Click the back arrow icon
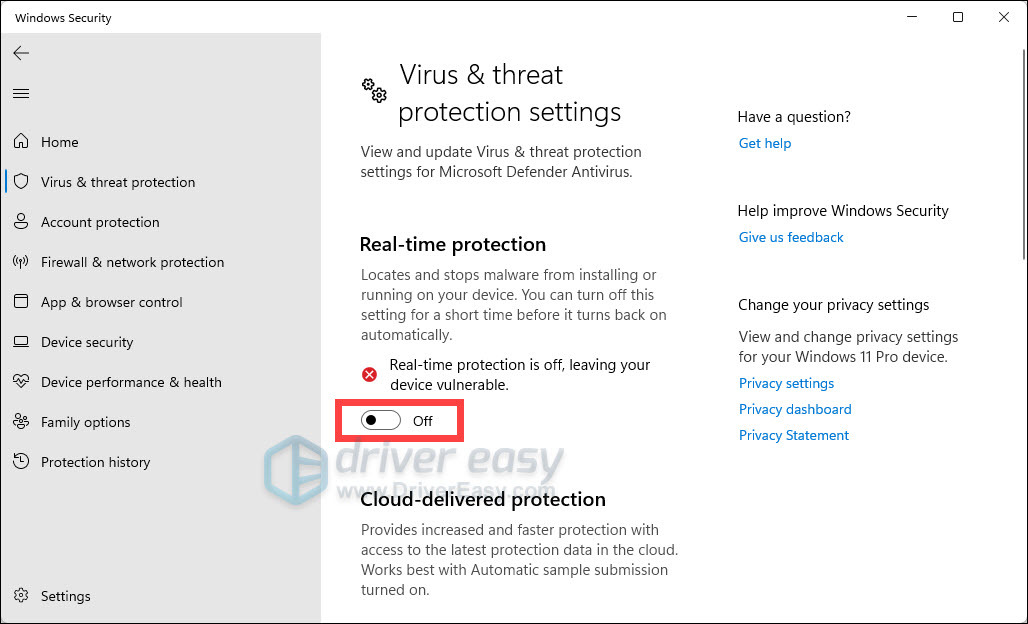The height and width of the screenshot is (624, 1028). [x=21, y=53]
